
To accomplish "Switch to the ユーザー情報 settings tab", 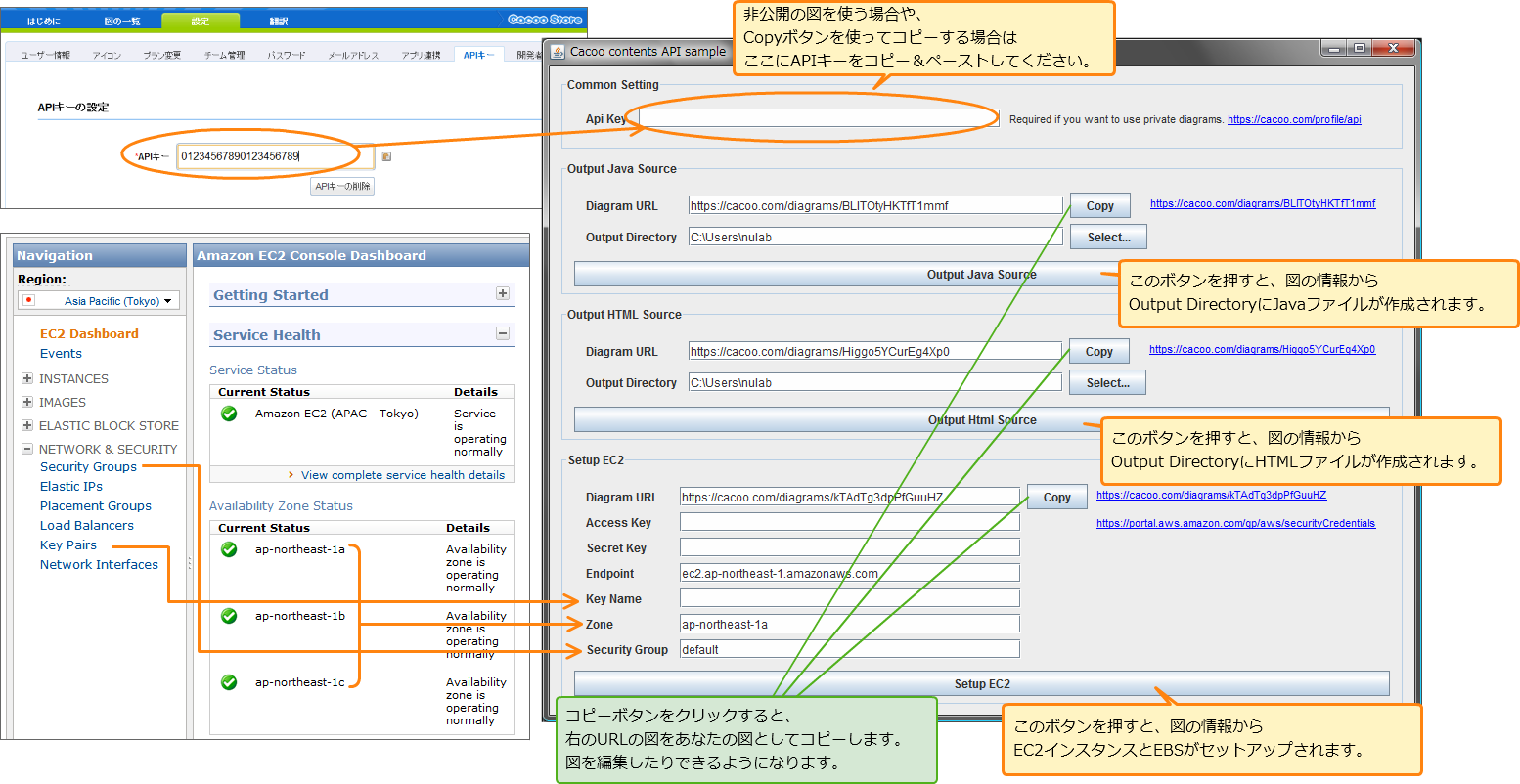I will pyautogui.click(x=46, y=55).
